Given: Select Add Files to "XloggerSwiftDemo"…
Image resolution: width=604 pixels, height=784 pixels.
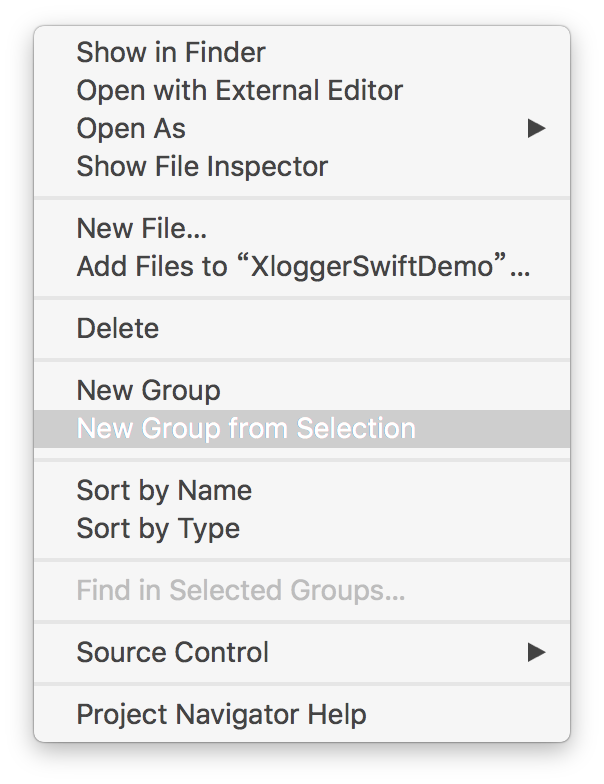Looking at the screenshot, I should coord(304,267).
